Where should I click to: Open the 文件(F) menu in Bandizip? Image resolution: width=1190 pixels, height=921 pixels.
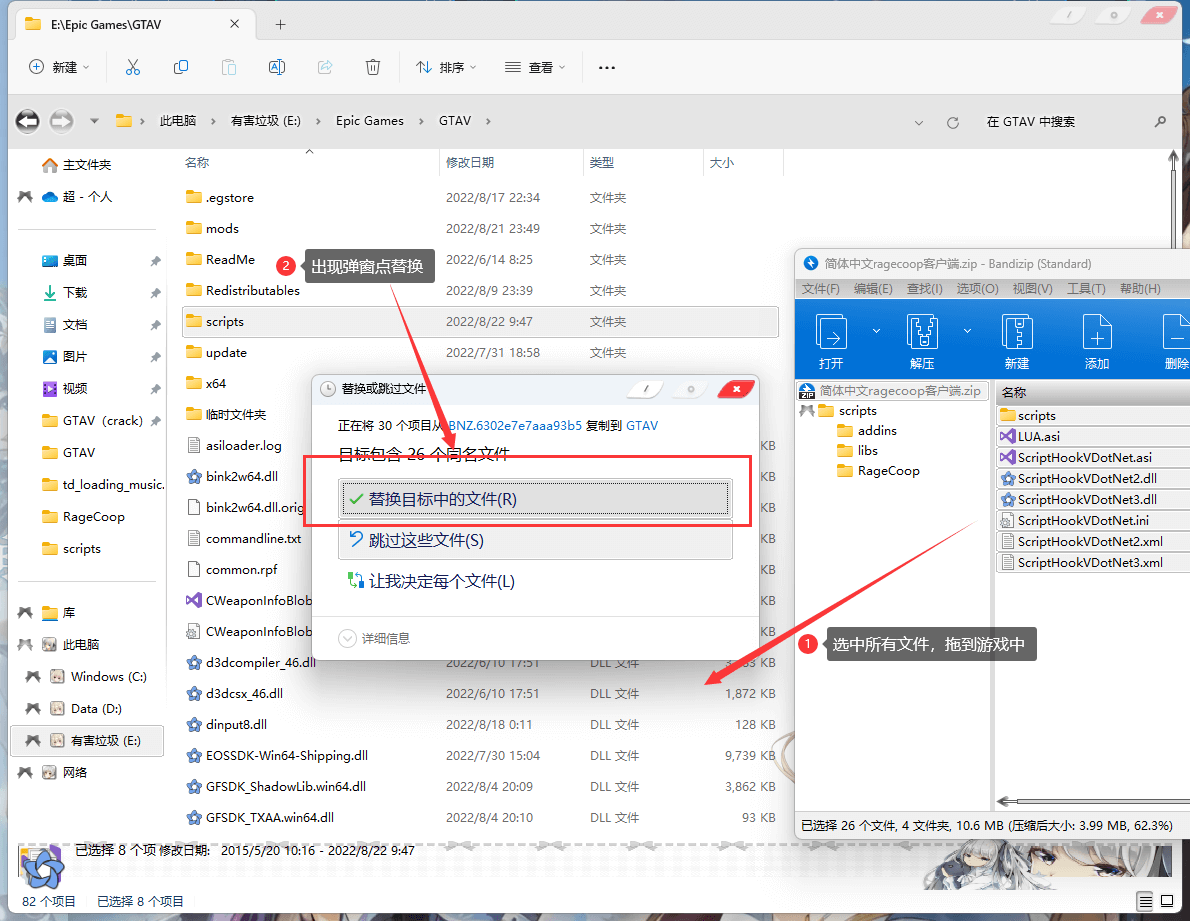(x=820, y=288)
